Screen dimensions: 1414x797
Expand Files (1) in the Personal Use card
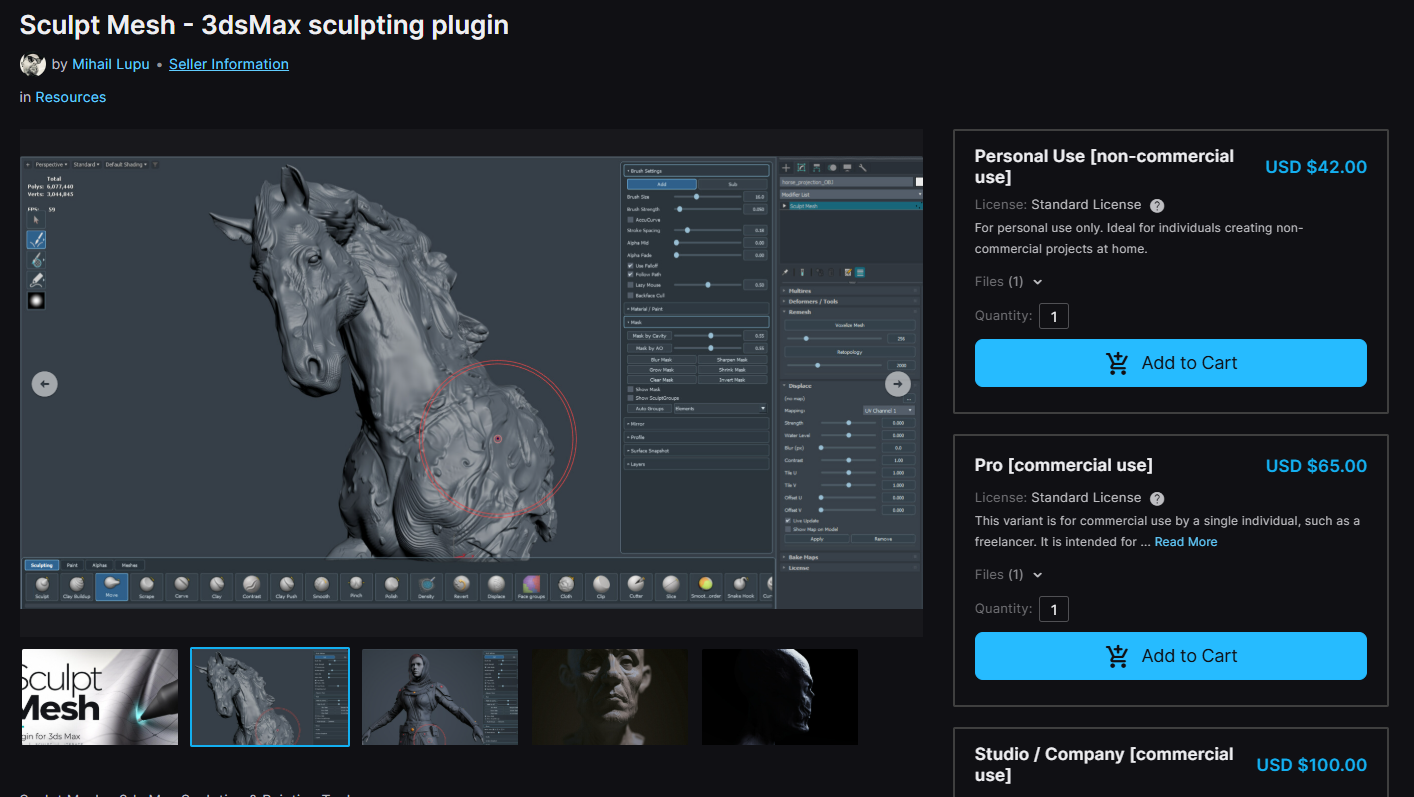(x=1009, y=282)
